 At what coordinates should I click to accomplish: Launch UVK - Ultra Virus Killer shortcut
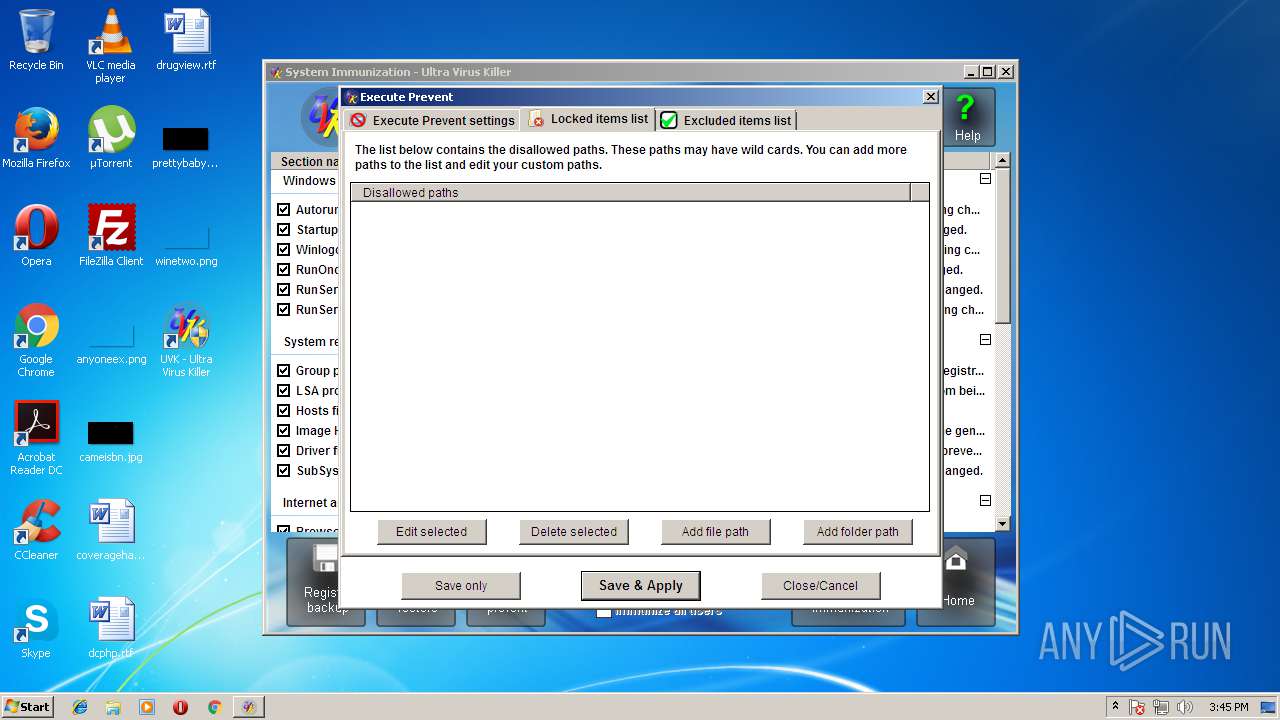coord(186,340)
